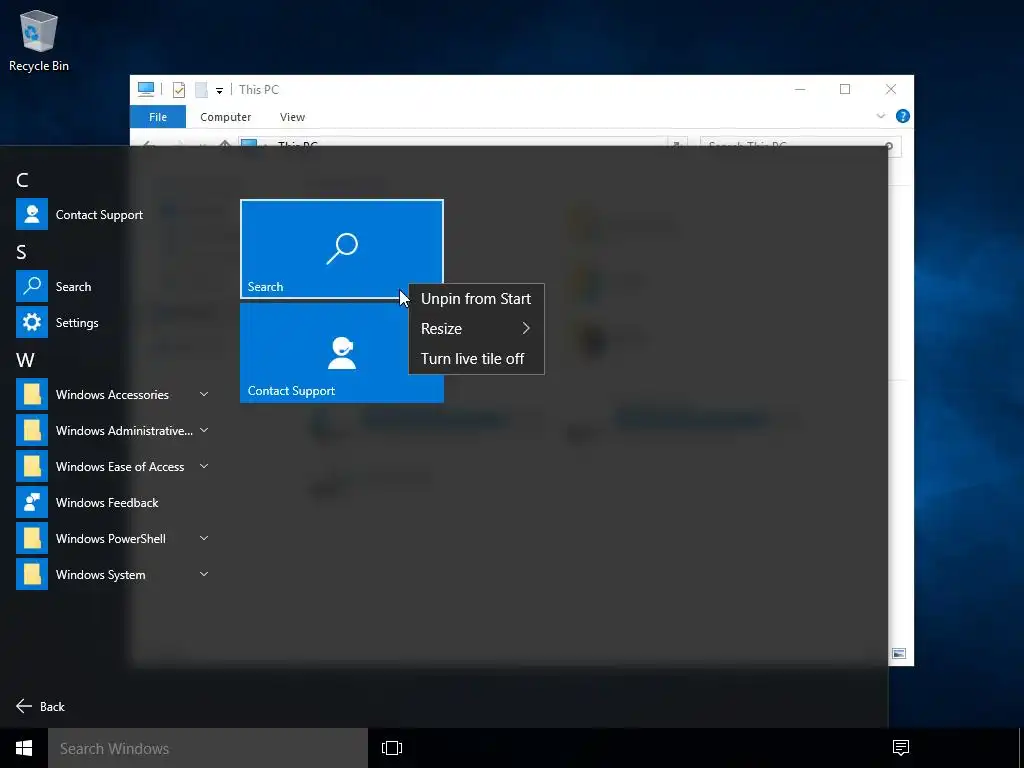Select Turn live tile off

click(476, 359)
